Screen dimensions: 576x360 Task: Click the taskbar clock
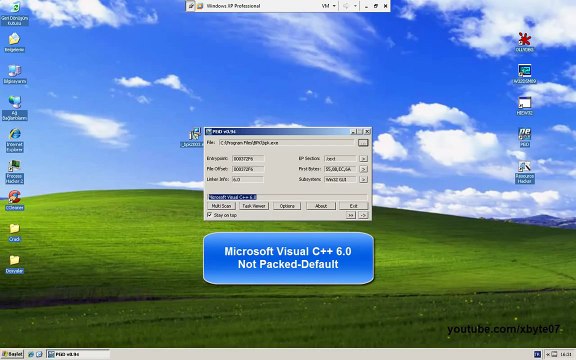(566, 354)
